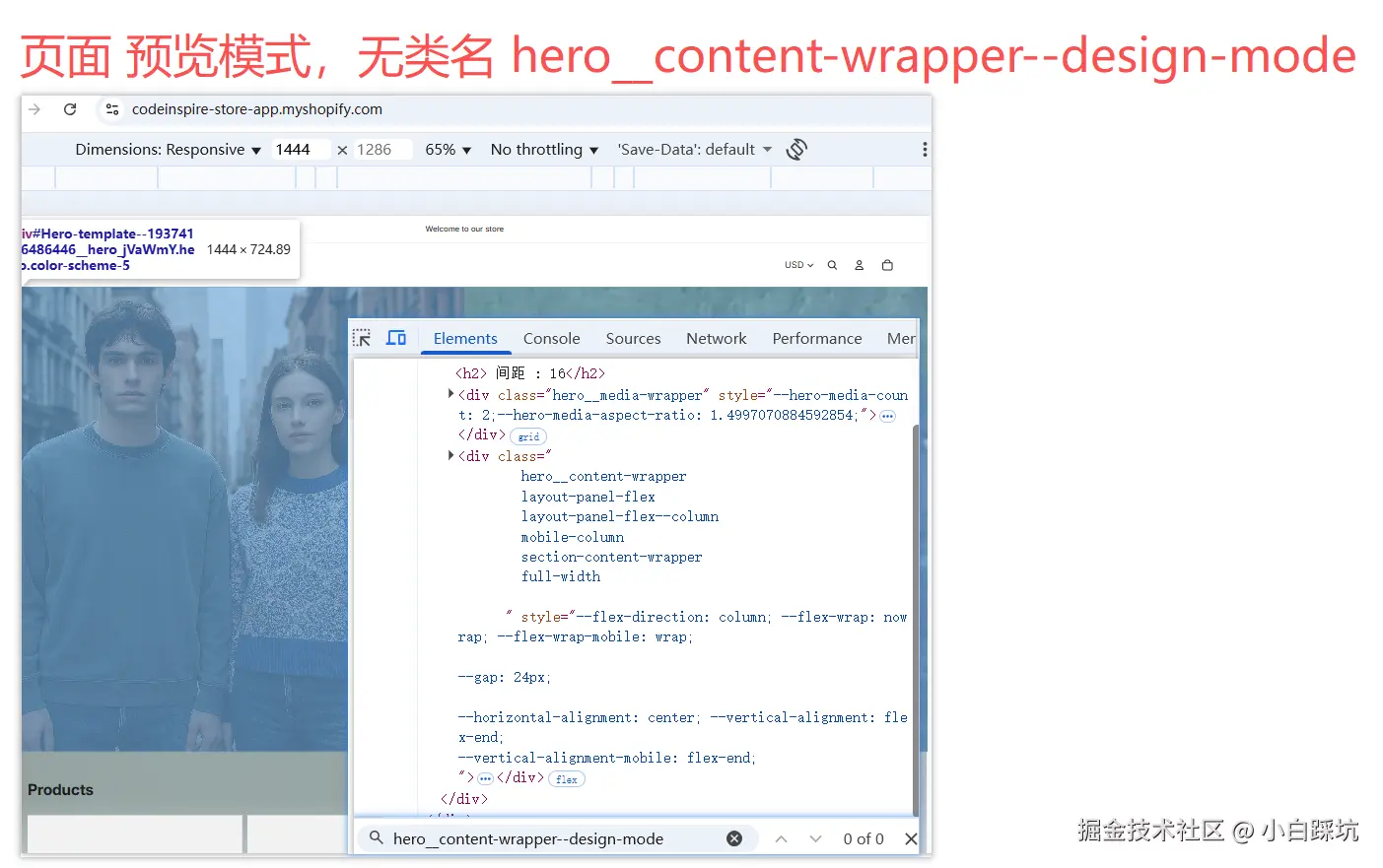Open site information icon beside URL
Image resolution: width=1383 pixels, height=868 pixels.
coord(112,109)
